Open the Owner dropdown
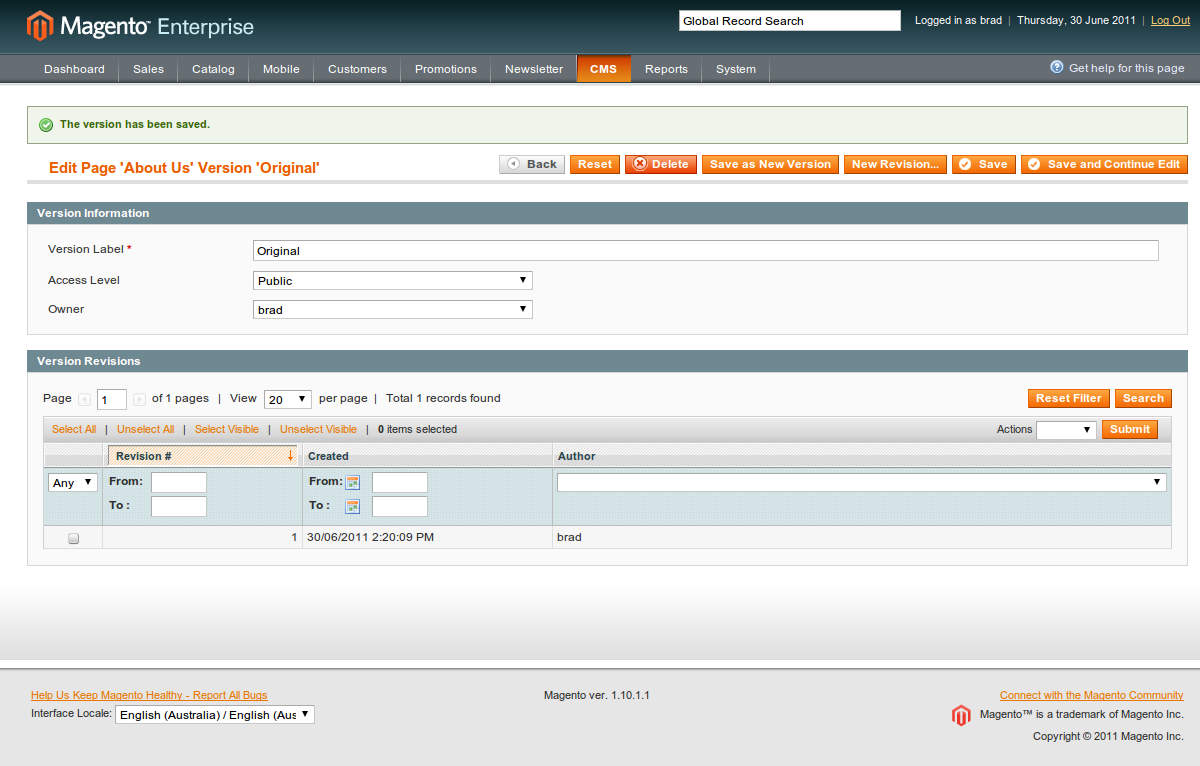 tap(393, 310)
